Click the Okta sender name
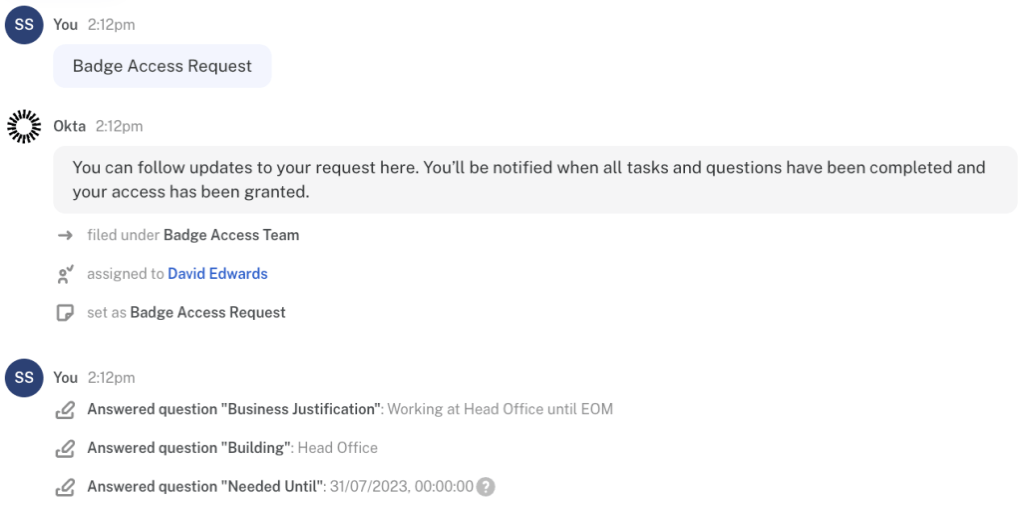This screenshot has height=515, width=1021. 69,127
